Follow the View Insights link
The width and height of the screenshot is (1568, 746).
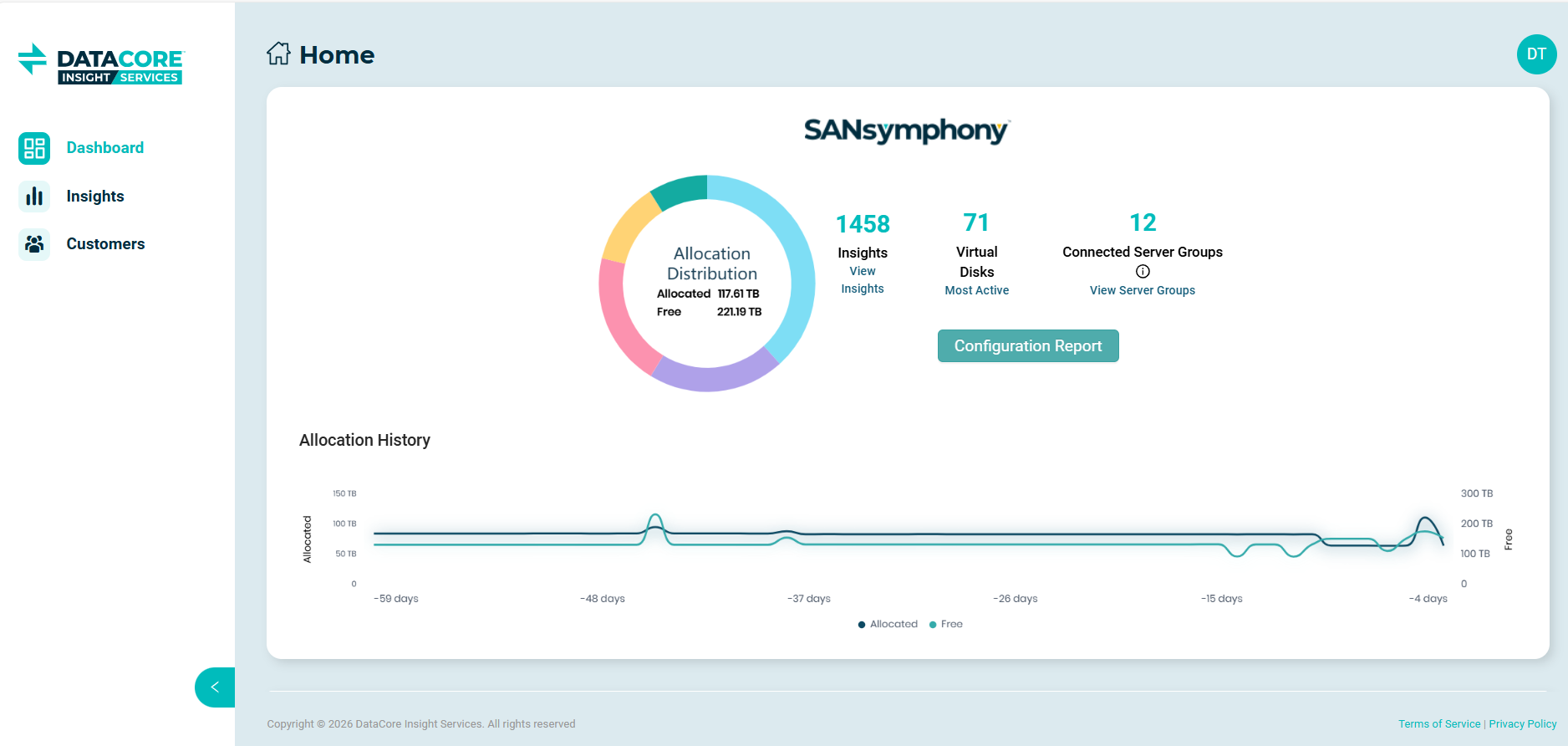click(x=863, y=280)
